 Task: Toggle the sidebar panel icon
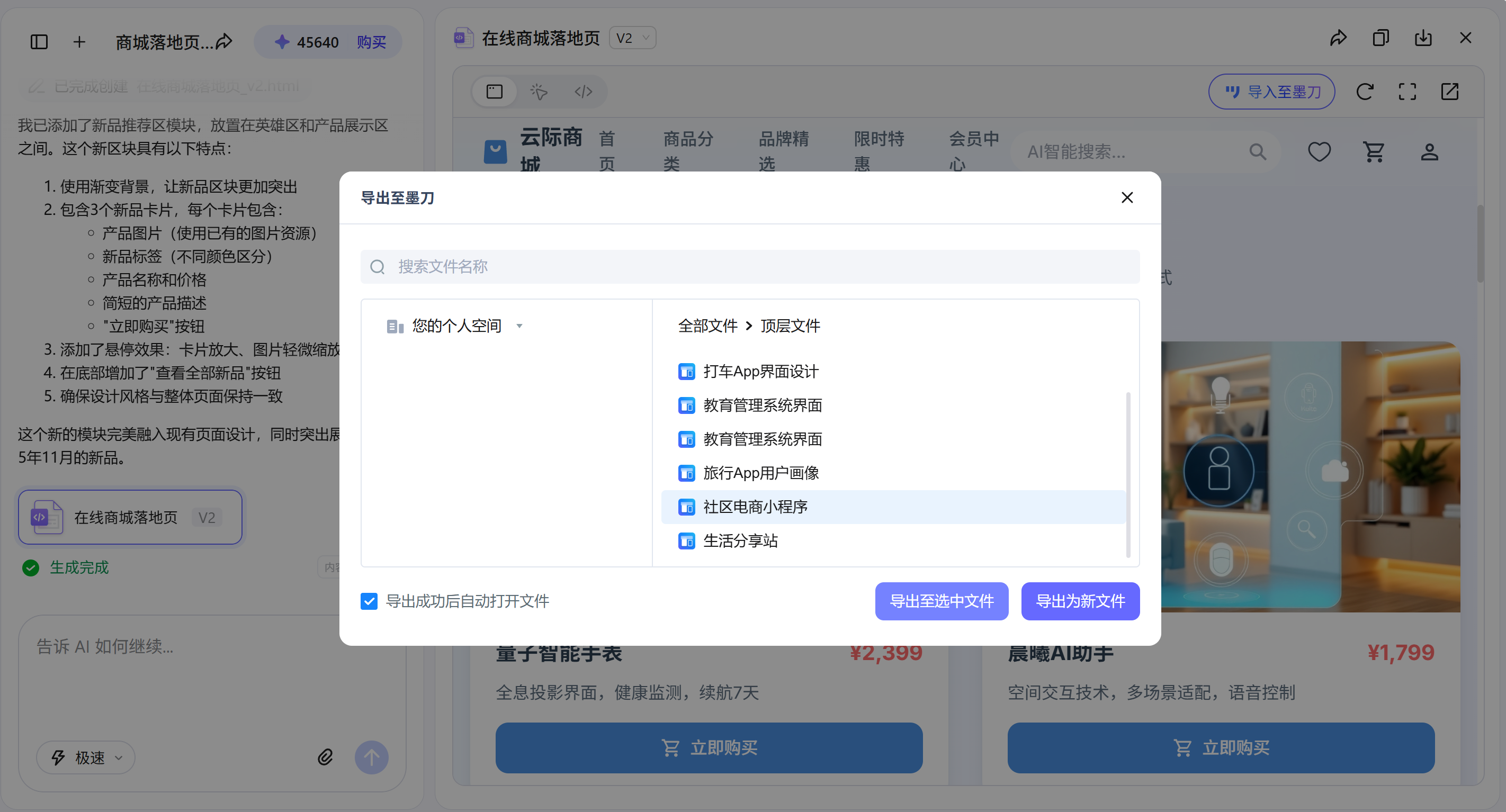point(39,41)
